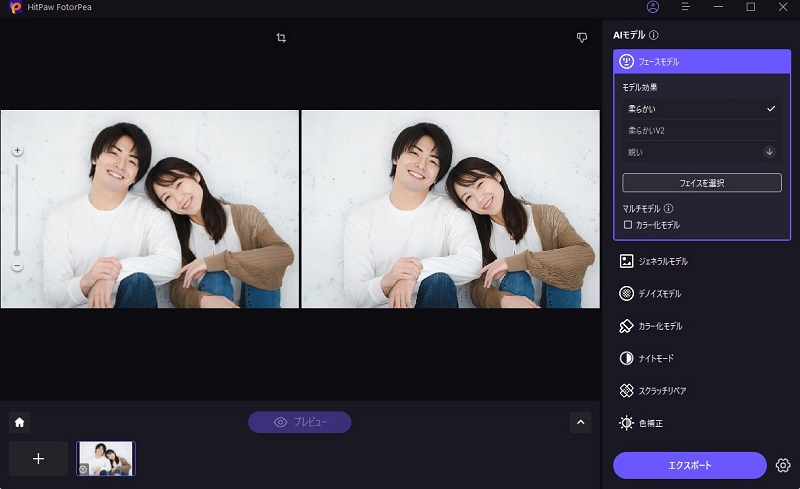The height and width of the screenshot is (489, 800).
Task: Click the crop tool icon
Action: click(281, 38)
